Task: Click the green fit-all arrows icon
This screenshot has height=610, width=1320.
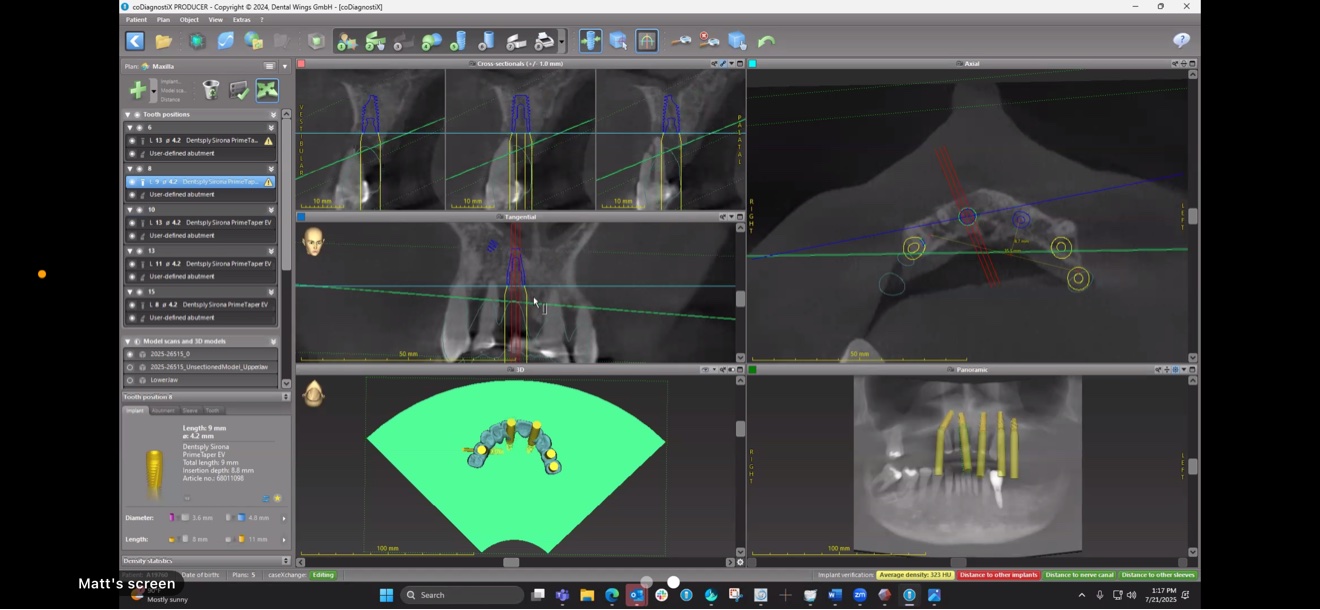Action: click(267, 90)
